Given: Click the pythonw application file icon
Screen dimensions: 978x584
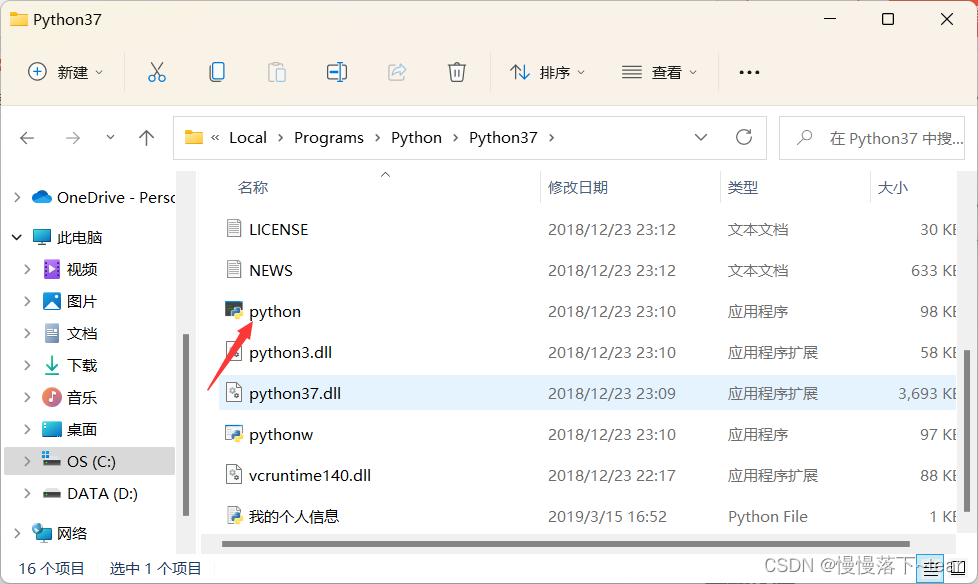Looking at the screenshot, I should (234, 434).
